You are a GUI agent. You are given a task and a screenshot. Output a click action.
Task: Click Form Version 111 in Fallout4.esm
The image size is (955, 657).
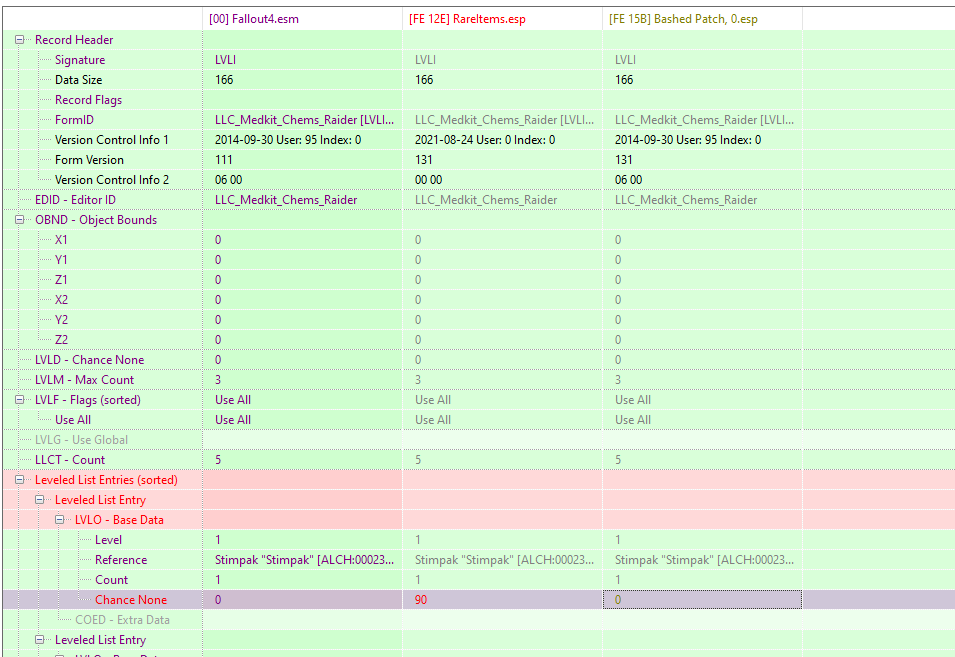click(224, 160)
